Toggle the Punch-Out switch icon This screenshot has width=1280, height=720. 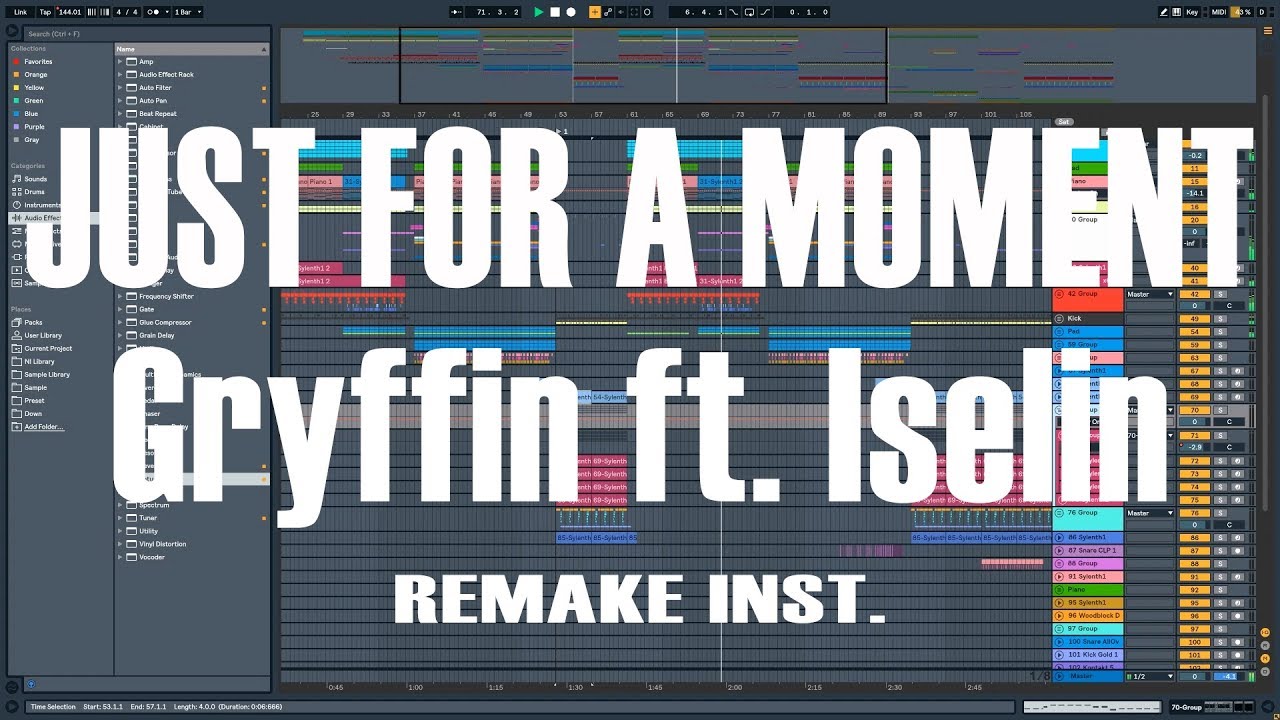point(766,12)
